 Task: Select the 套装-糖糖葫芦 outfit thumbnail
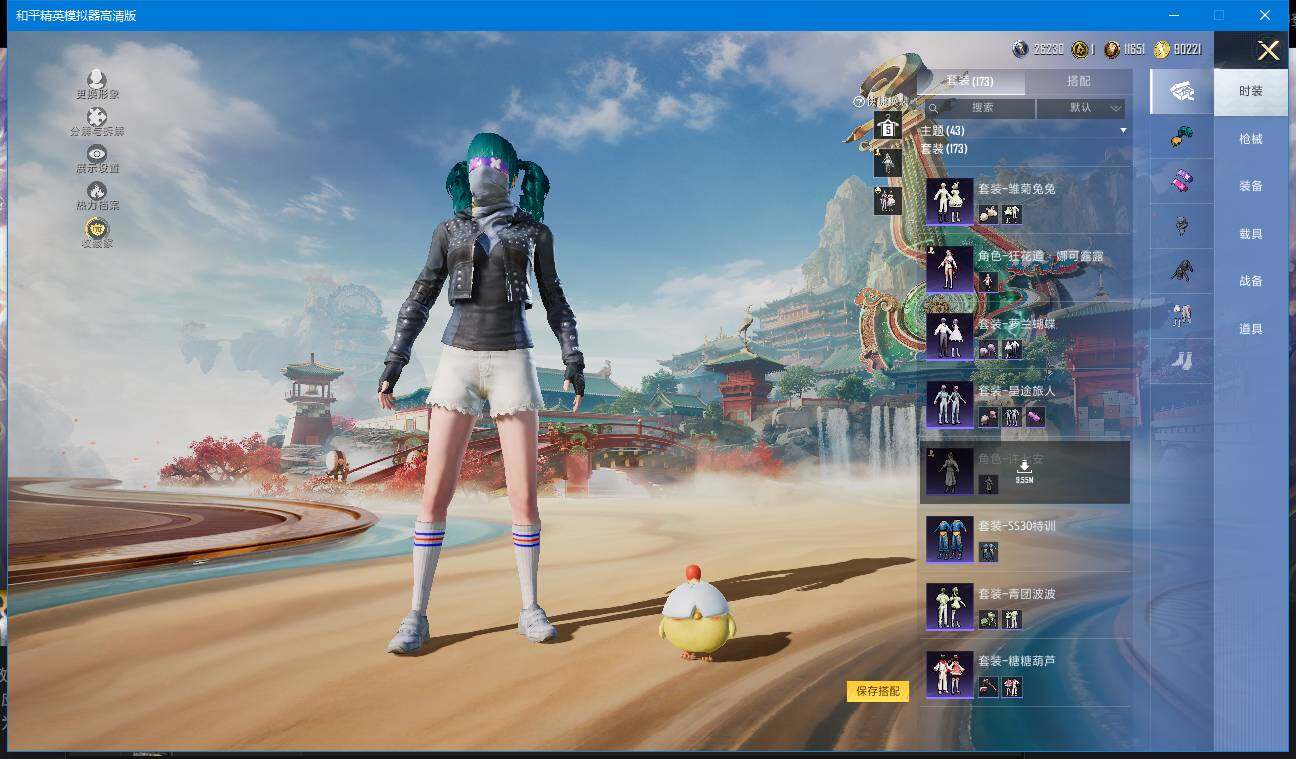[x=949, y=674]
